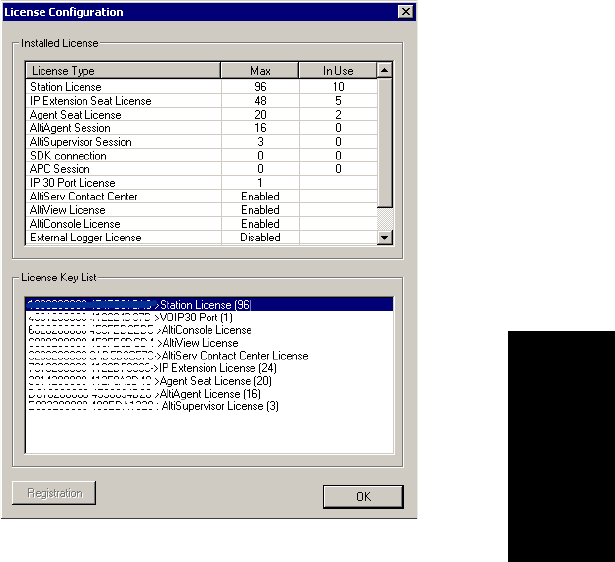The width and height of the screenshot is (615, 562).
Task: Click Max value 48 for IP Extension Seat
Action: 260,101
